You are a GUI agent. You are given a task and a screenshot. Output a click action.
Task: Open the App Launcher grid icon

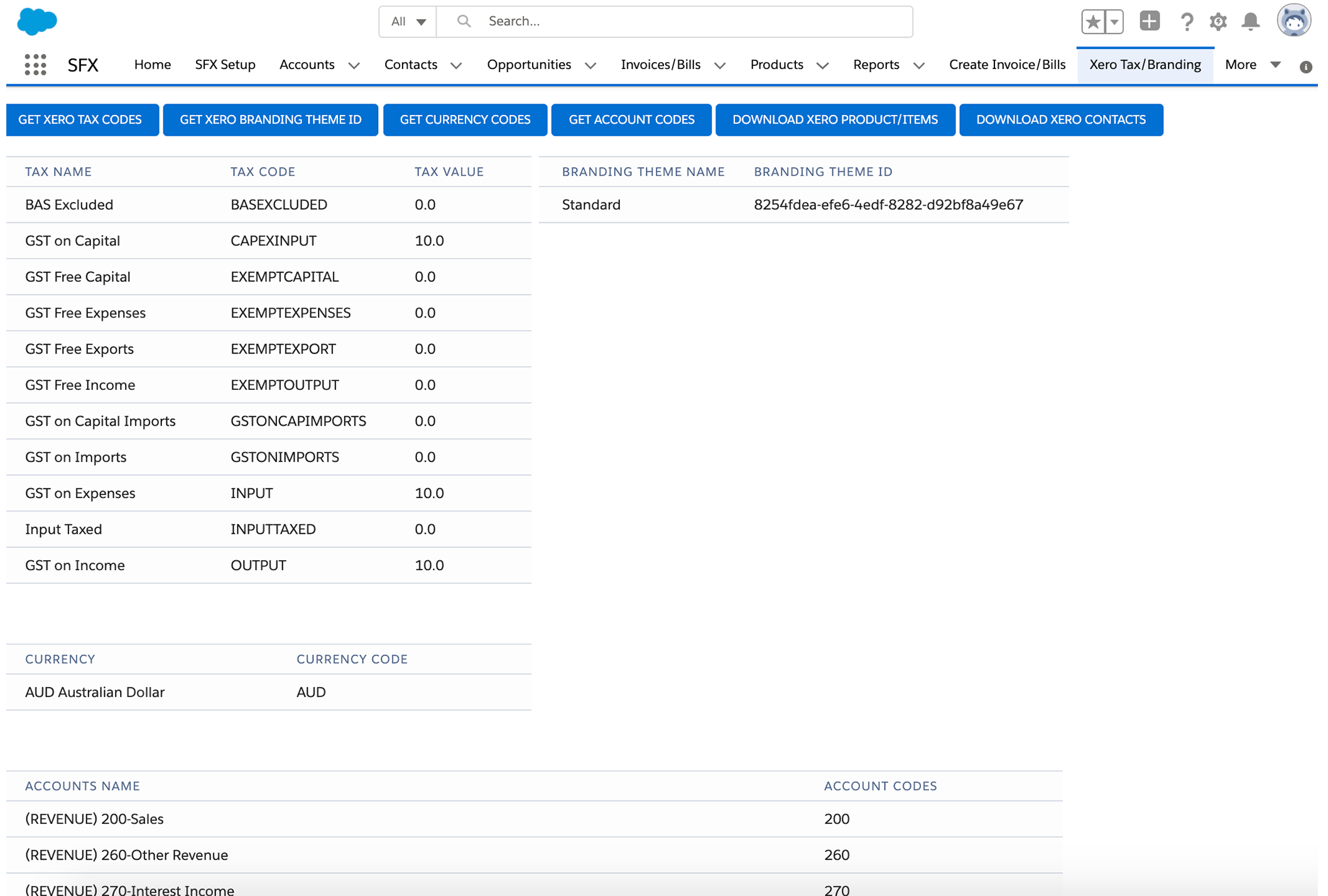tap(35, 65)
